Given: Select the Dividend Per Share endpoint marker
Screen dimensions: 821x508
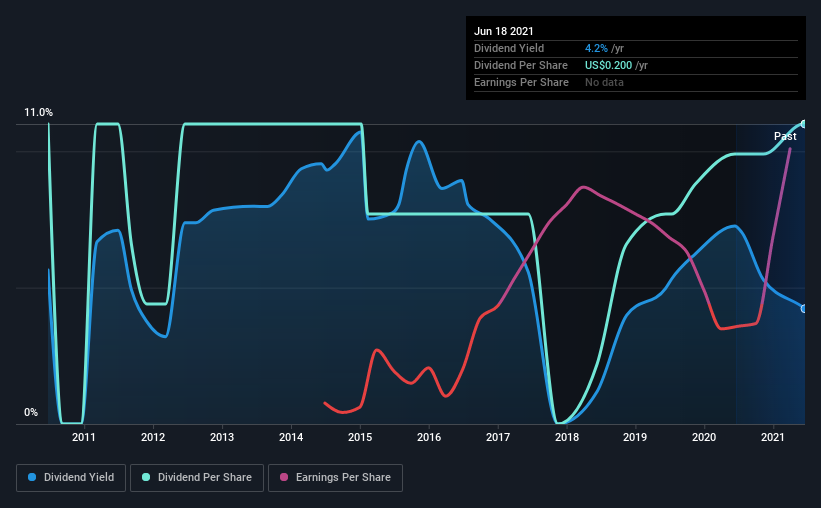Looking at the screenshot, I should 803,124.
